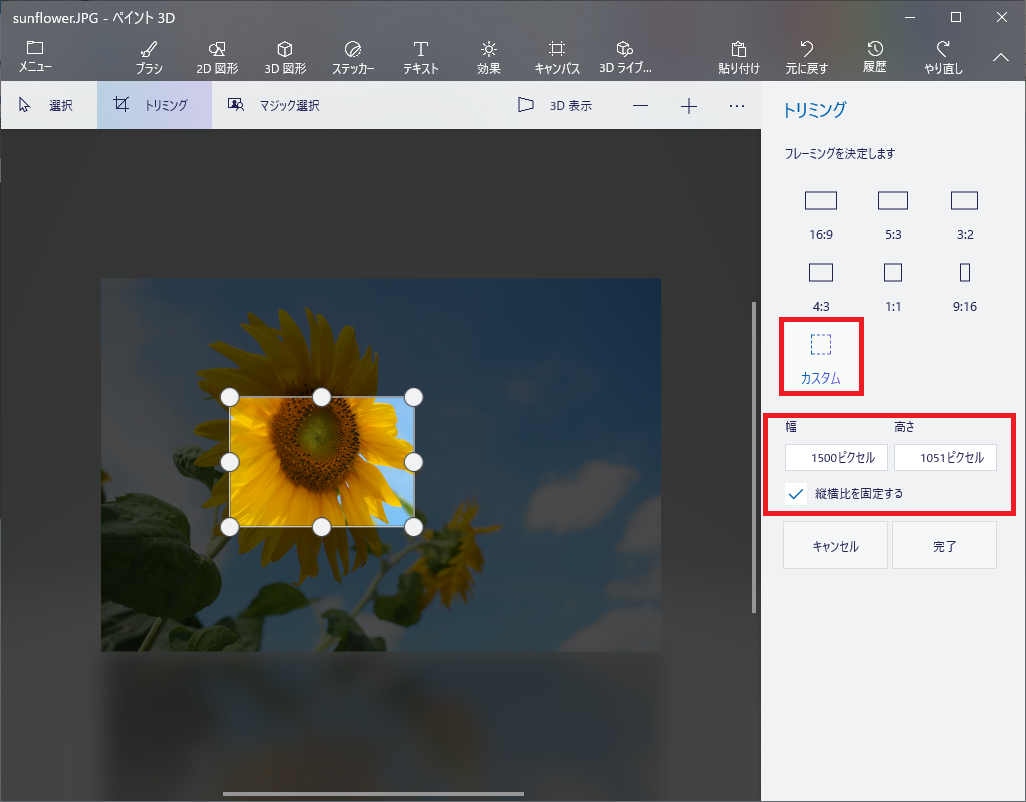The image size is (1026, 802).
Task: Select the 16:9 framing option
Action: coord(820,211)
